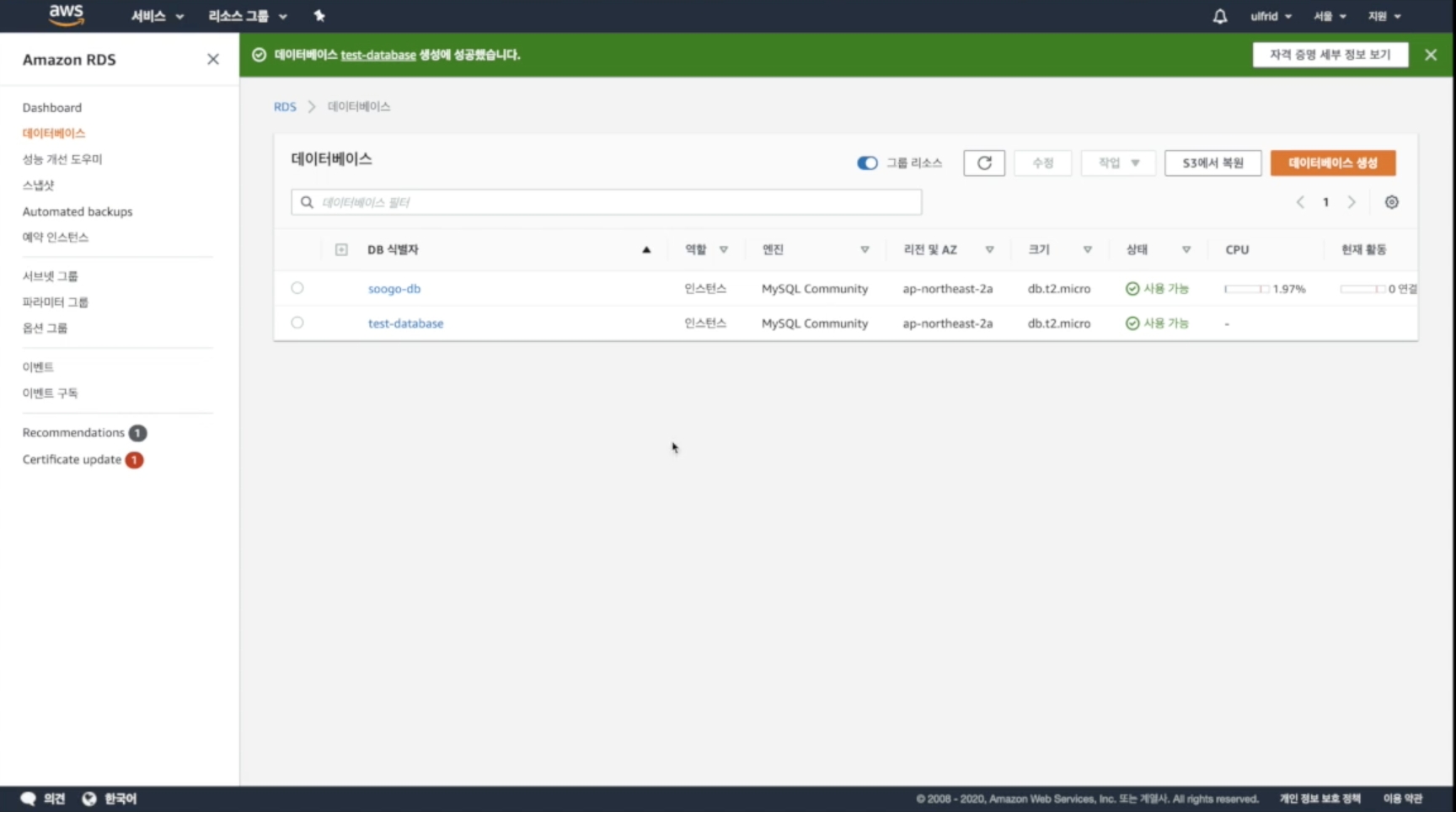Open the soogo-db database link
The width and height of the screenshot is (1456, 817).
(x=394, y=289)
